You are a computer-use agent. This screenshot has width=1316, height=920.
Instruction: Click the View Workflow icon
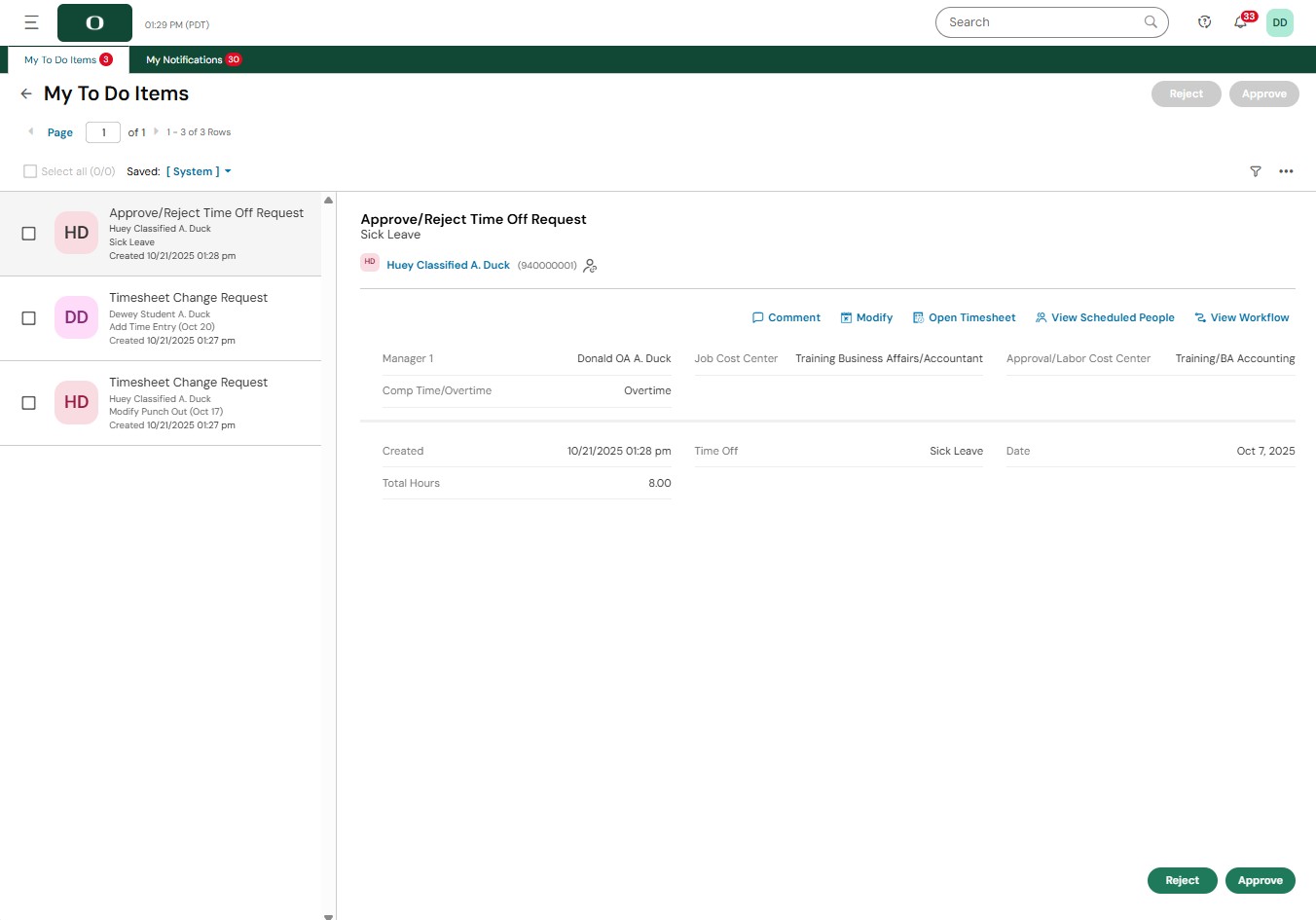(x=1200, y=317)
